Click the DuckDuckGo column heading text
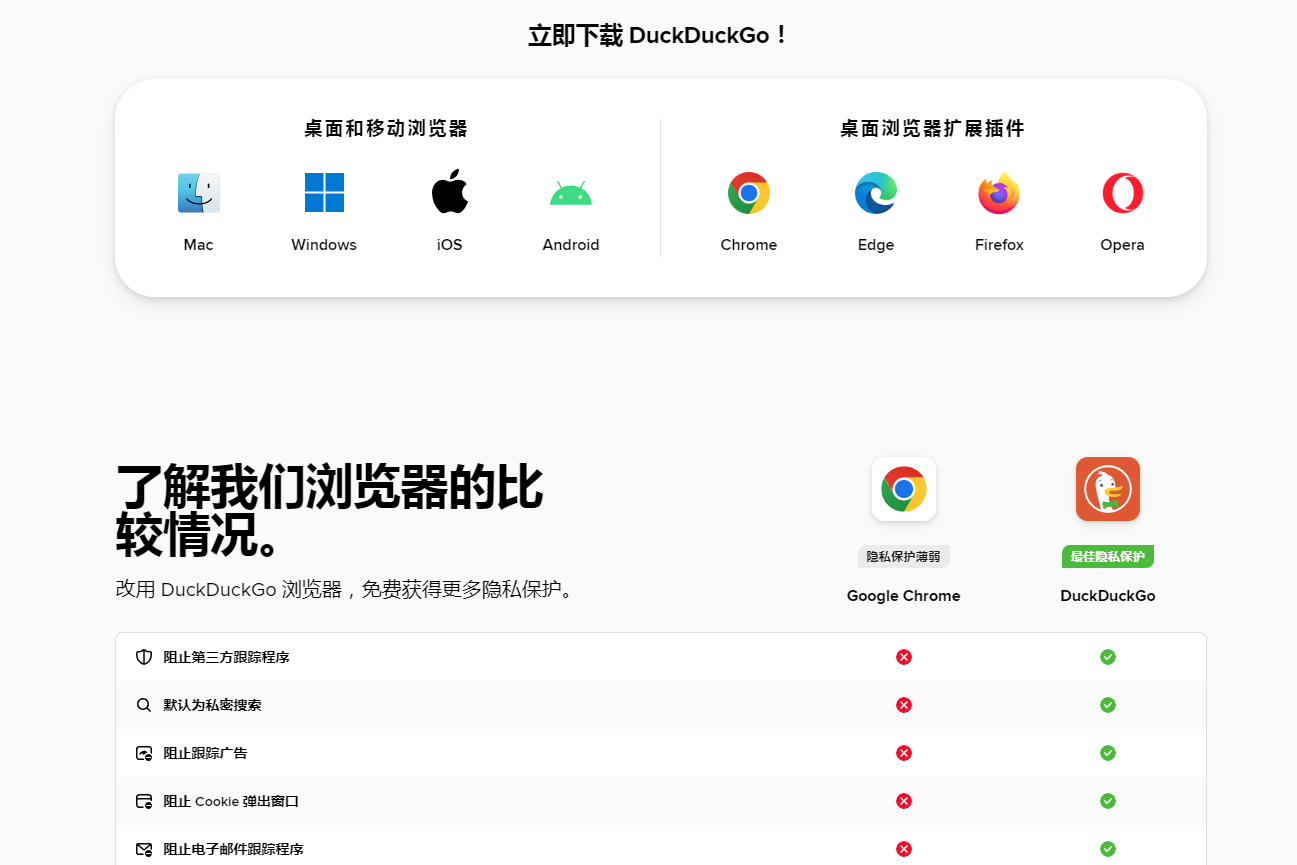 [1108, 596]
